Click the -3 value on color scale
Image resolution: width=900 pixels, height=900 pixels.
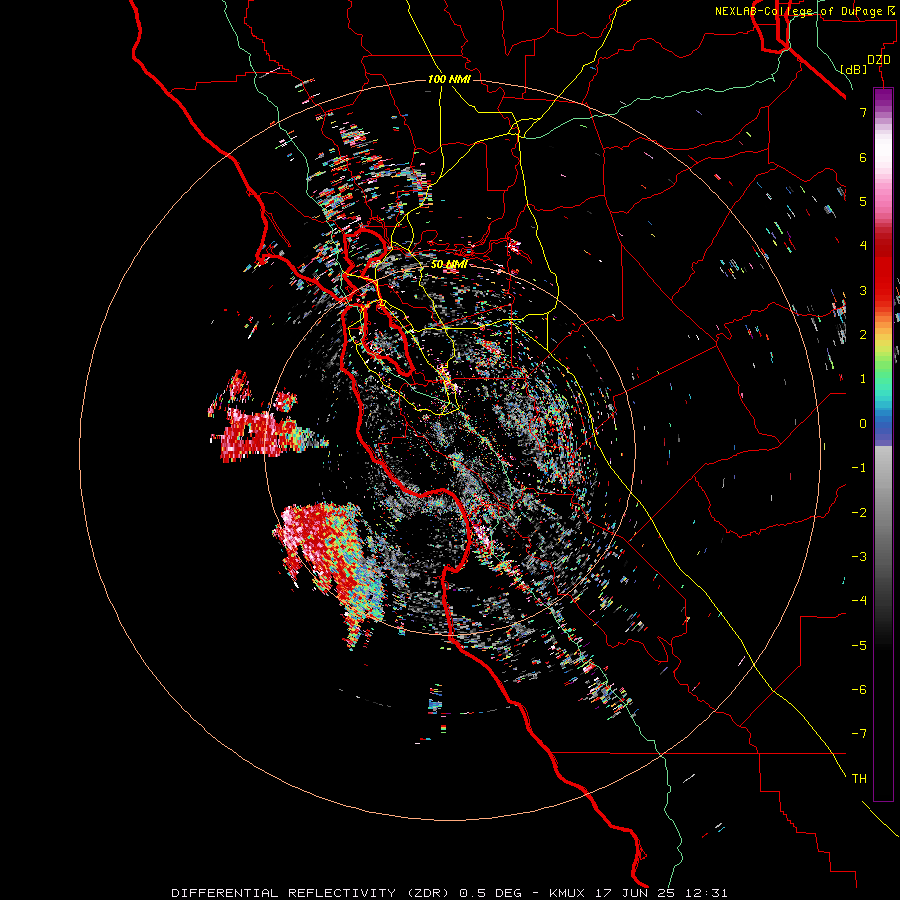point(859,556)
